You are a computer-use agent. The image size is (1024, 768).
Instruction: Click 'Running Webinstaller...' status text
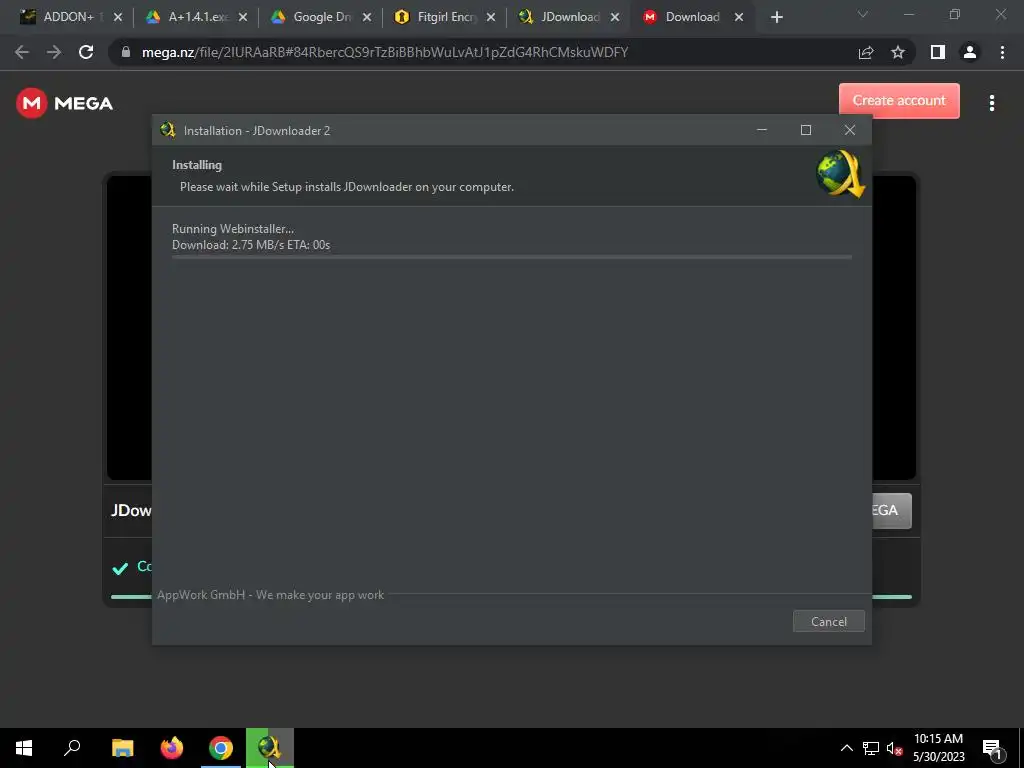click(x=232, y=229)
